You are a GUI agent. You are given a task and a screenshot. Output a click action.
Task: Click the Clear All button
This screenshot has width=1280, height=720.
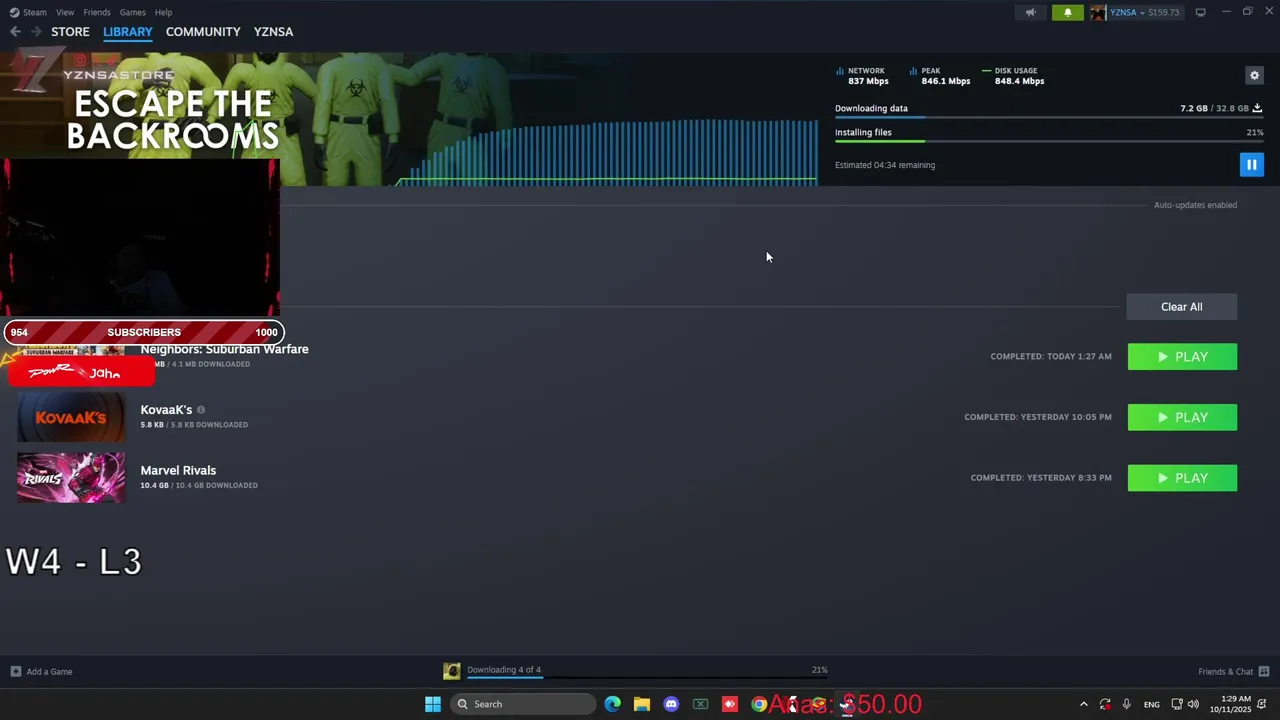tap(1181, 307)
